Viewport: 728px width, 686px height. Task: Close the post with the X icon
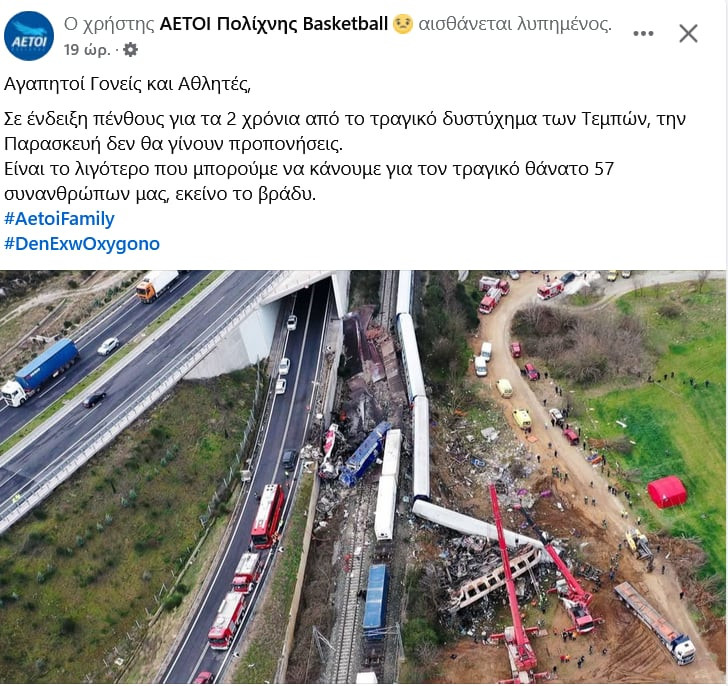pyautogui.click(x=688, y=33)
